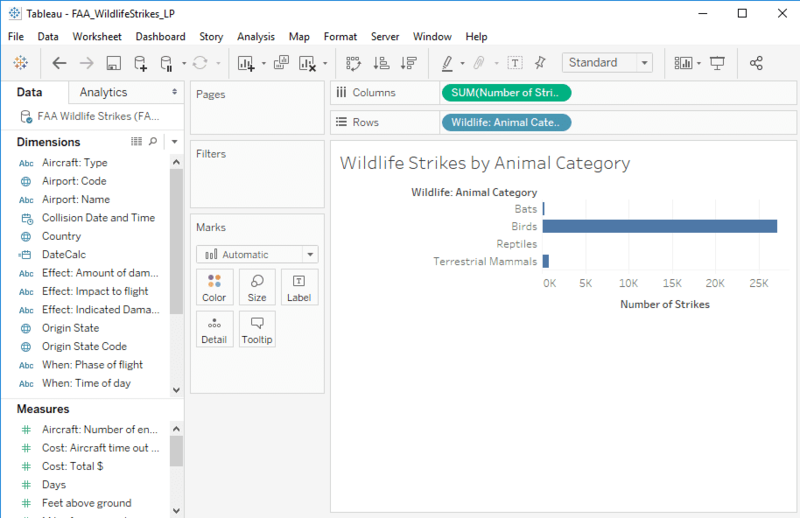Viewport: 800px width, 518px height.
Task: Click the Color button on Marks card
Action: 214,287
